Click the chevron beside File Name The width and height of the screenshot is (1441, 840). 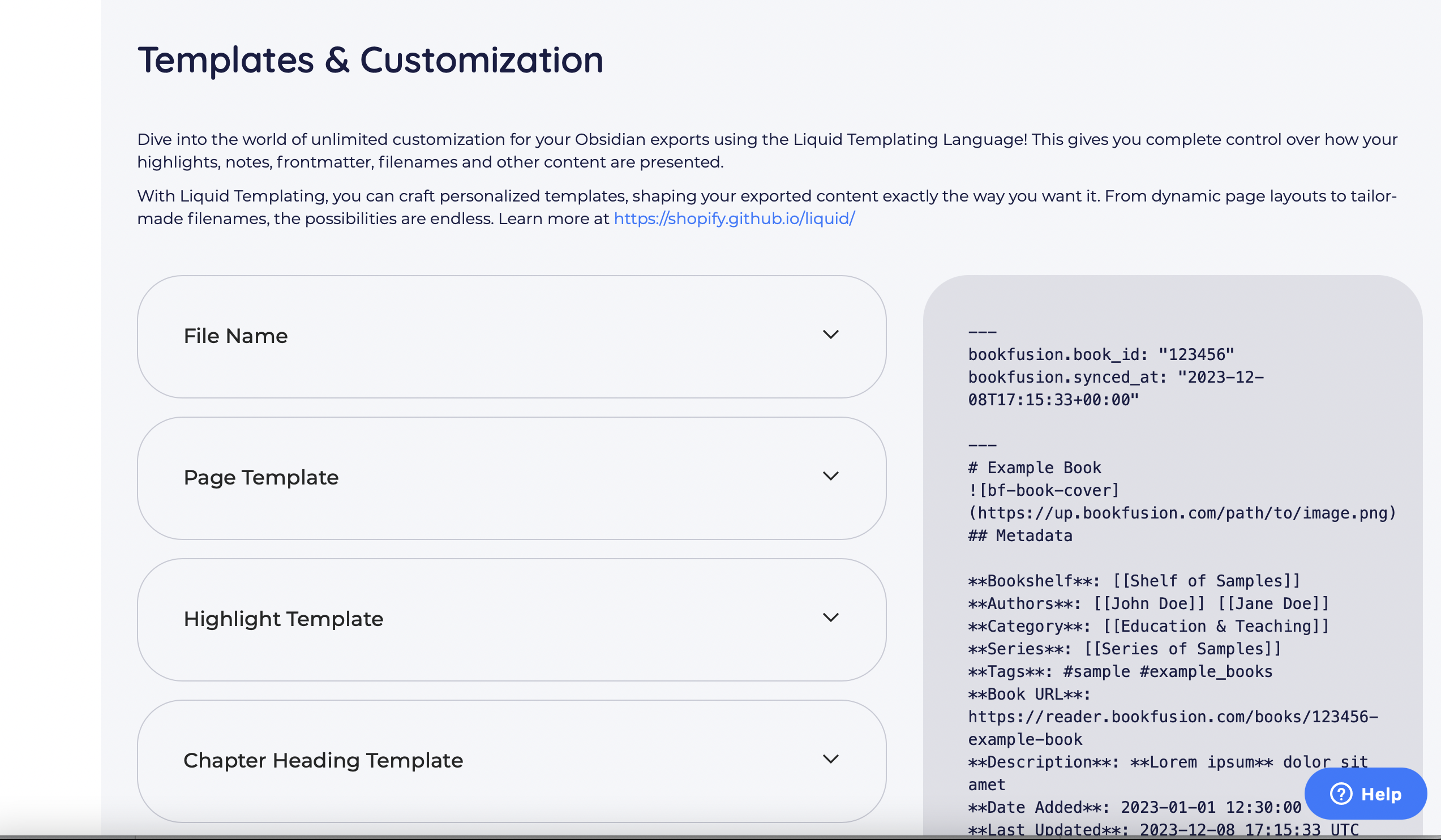click(x=832, y=335)
